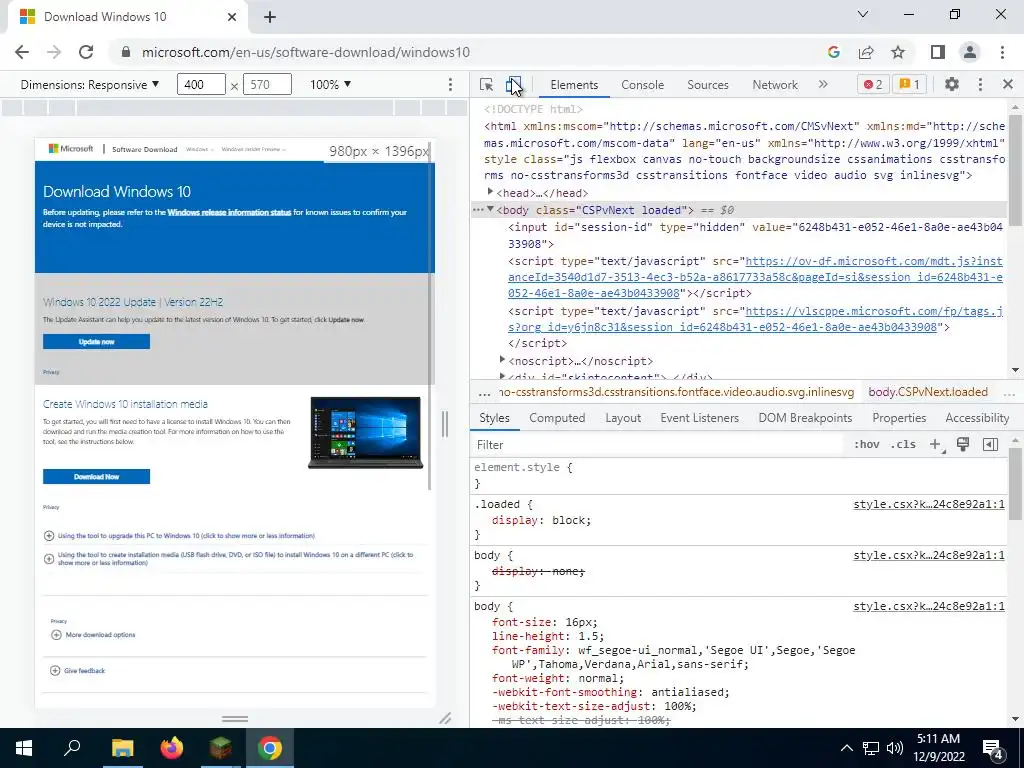Reload the page with refresh icon

pyautogui.click(x=86, y=52)
